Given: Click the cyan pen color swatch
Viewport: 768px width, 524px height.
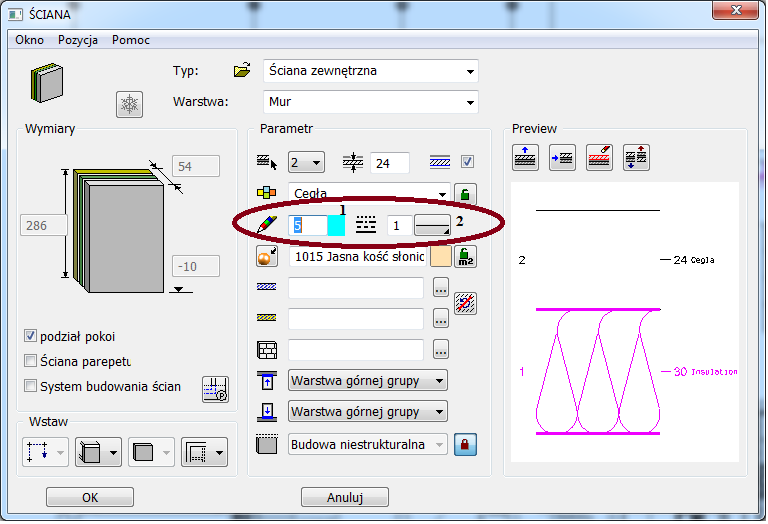Looking at the screenshot, I should tap(336, 226).
